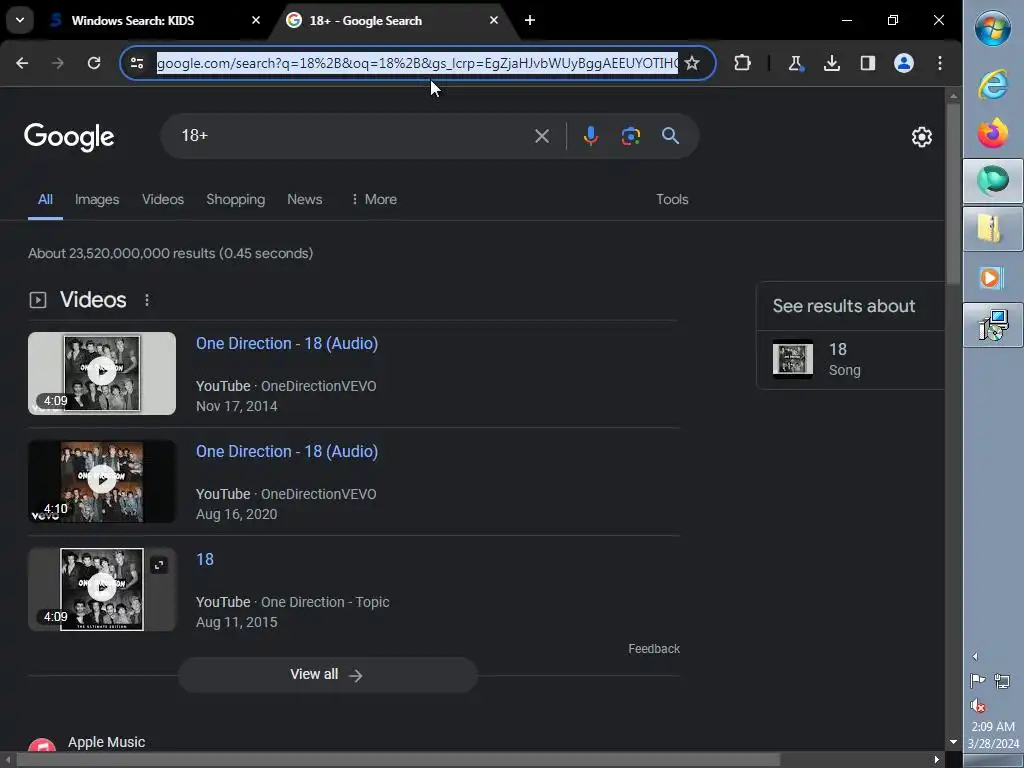
Task: Click the vertical page scrollbar
Action: point(953,193)
